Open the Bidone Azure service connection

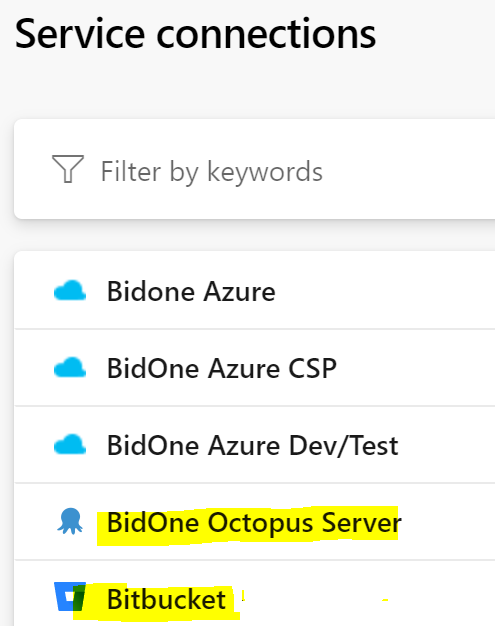coord(191,291)
